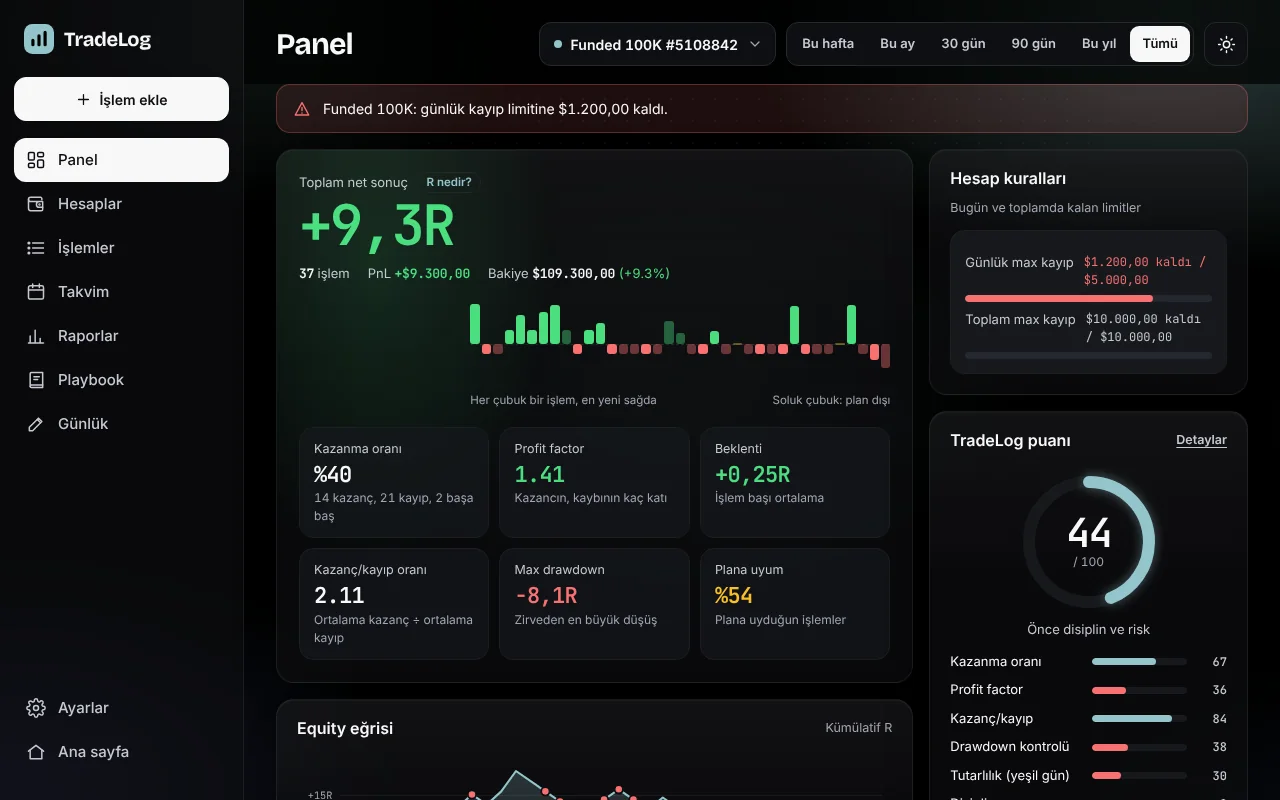Toggle the light/dark theme sun icon
This screenshot has height=800, width=1280.
point(1226,44)
